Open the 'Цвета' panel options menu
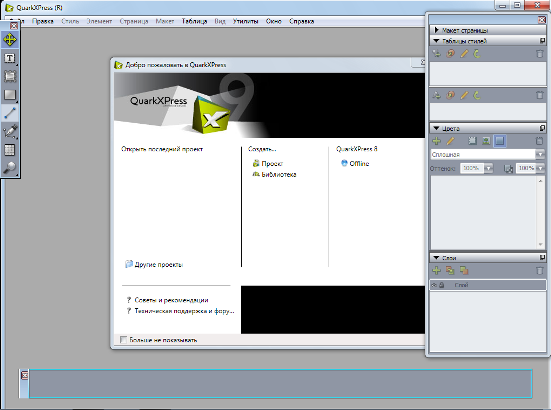551x410 pixels. pos(542,128)
